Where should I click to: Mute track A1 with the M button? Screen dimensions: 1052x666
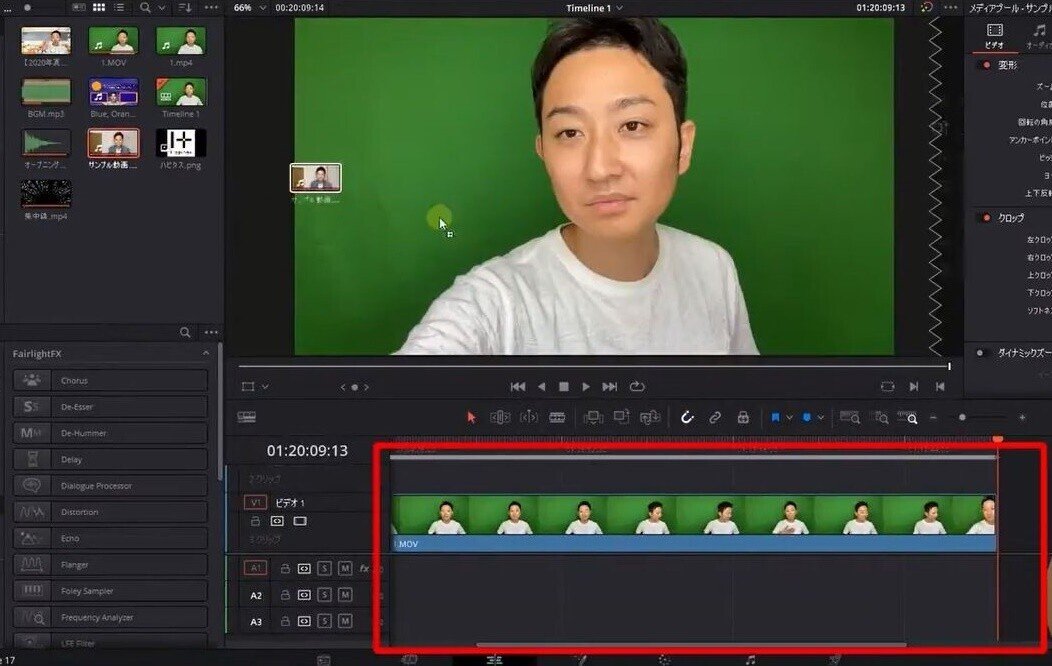(344, 567)
